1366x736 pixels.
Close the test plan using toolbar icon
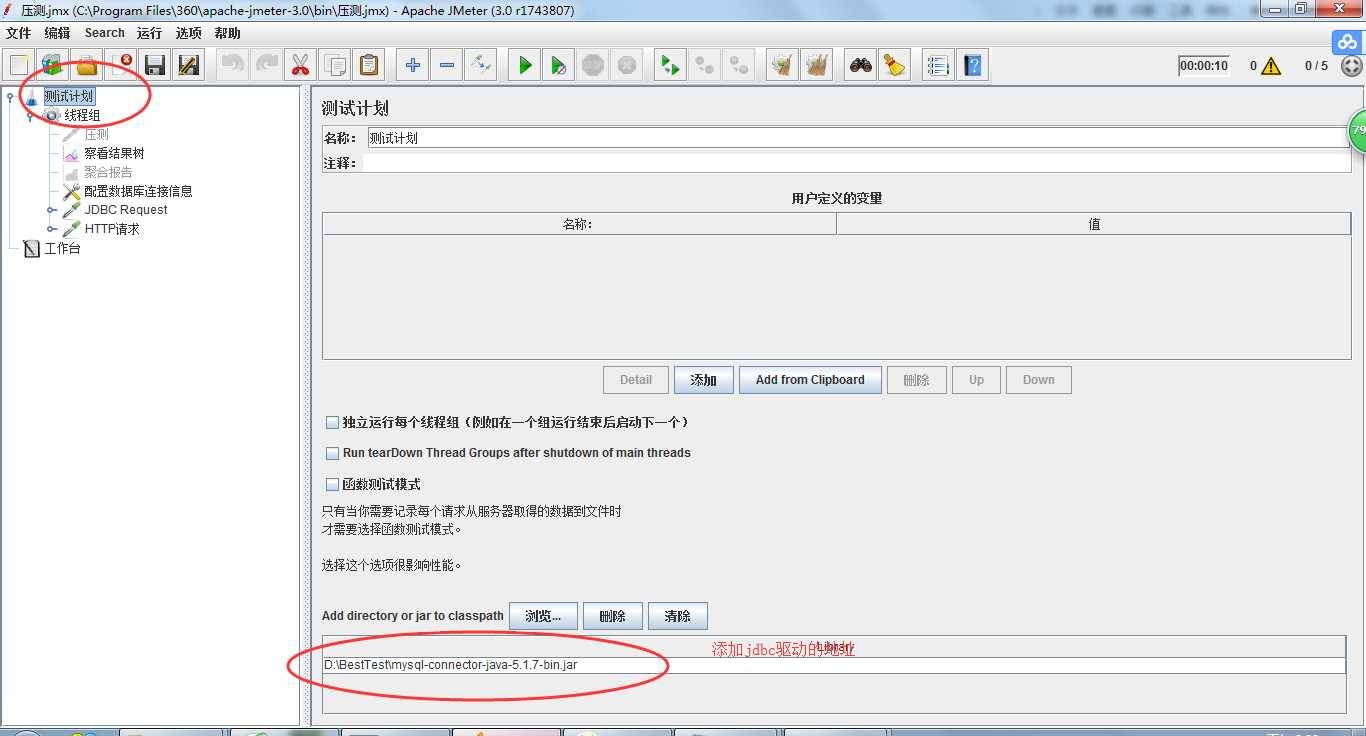click(121, 66)
